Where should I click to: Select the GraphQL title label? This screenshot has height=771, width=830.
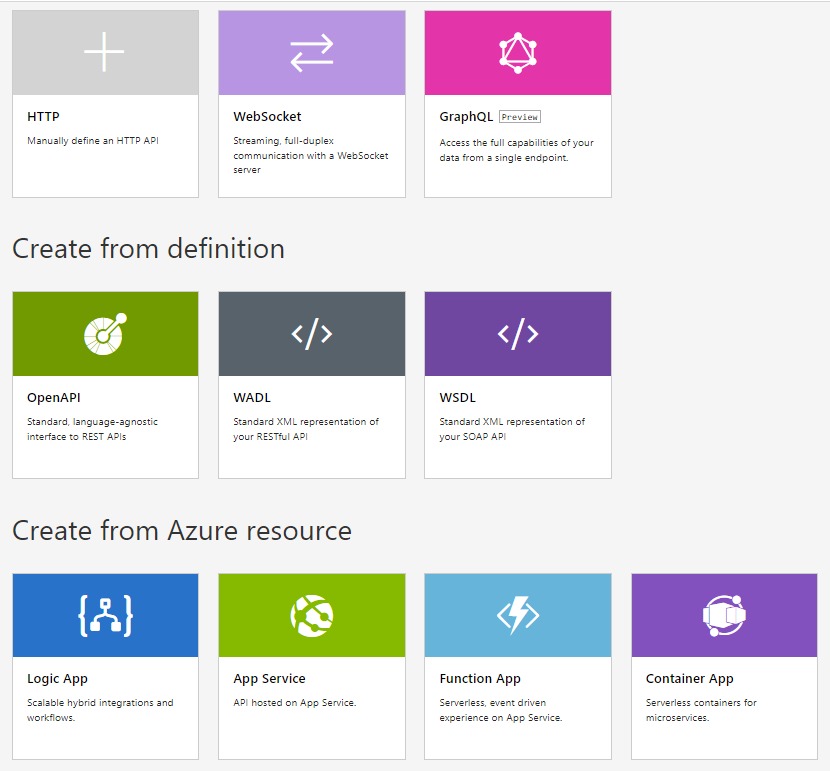tap(466, 117)
